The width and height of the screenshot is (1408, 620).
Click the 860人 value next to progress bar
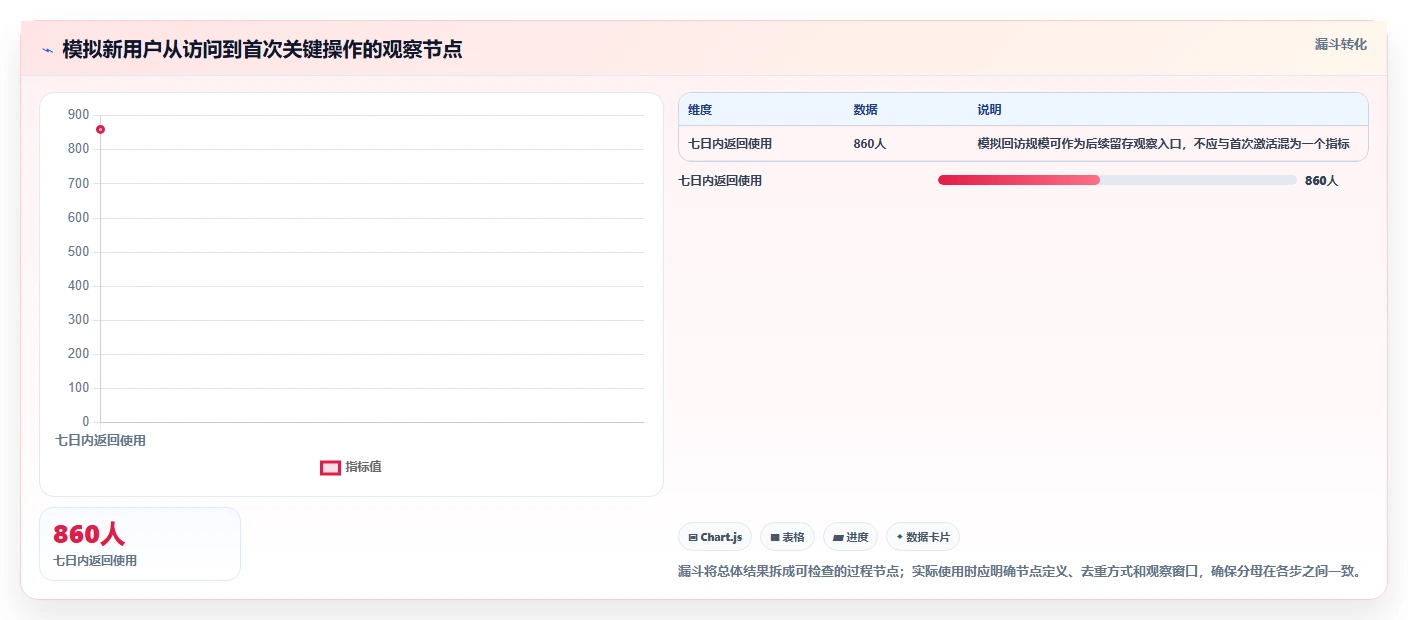(x=1321, y=181)
